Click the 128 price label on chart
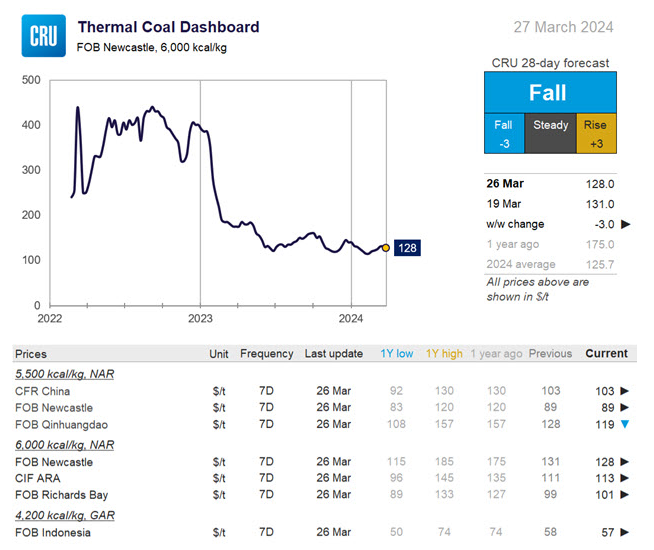The height and width of the screenshot is (550, 654). 407,248
